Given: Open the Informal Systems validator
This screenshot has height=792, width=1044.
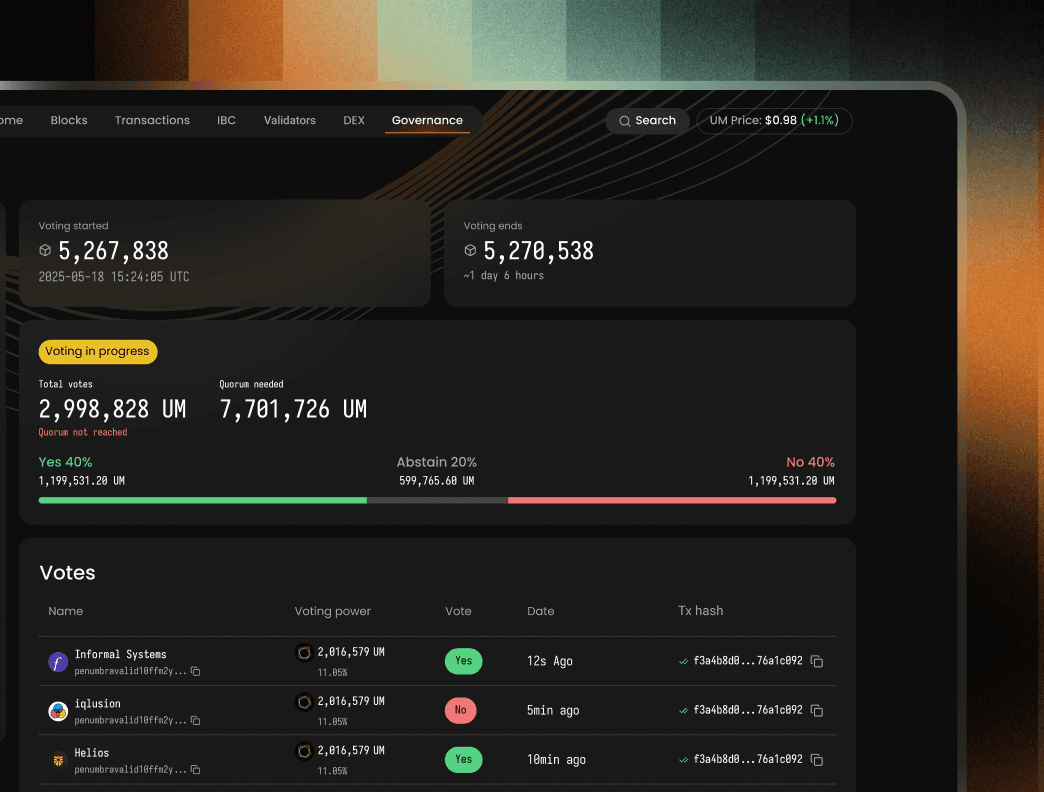Looking at the screenshot, I should (121, 654).
